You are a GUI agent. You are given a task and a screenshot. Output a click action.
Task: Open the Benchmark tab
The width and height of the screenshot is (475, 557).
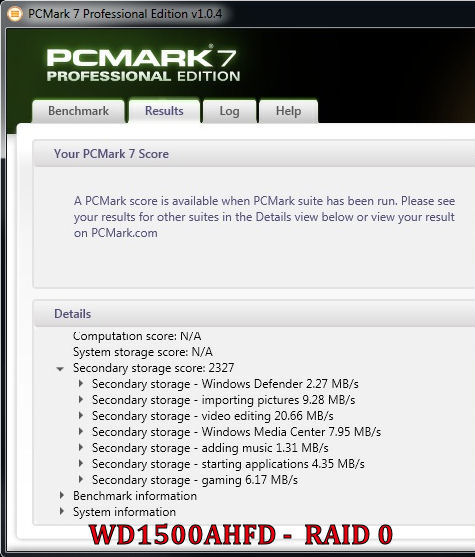(x=78, y=111)
